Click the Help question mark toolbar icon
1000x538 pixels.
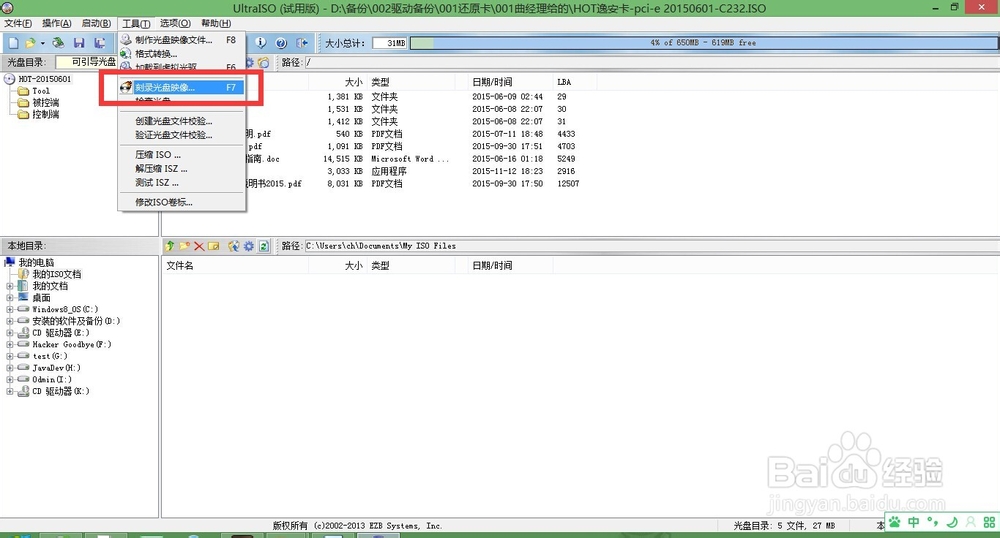pos(281,43)
